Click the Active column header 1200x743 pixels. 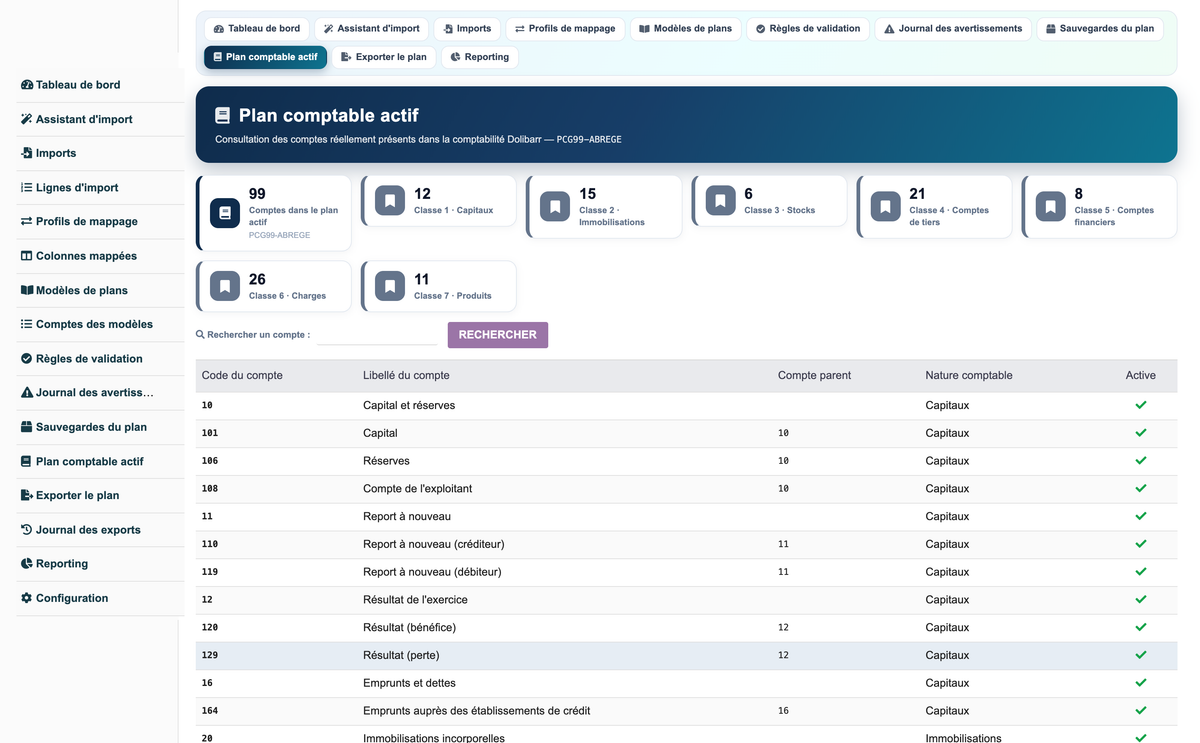click(1141, 376)
